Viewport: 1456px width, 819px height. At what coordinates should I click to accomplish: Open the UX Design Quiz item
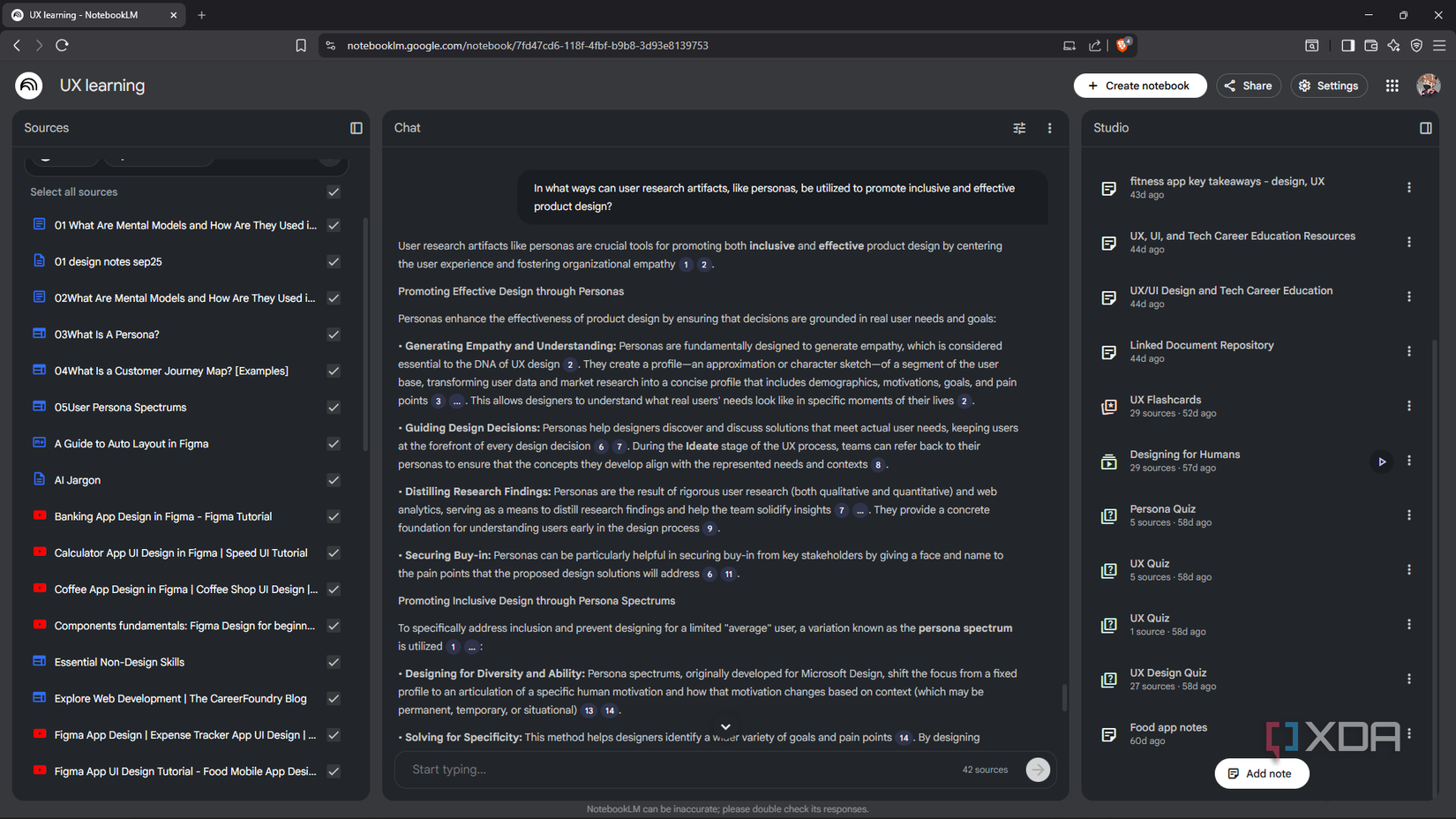(x=1167, y=672)
